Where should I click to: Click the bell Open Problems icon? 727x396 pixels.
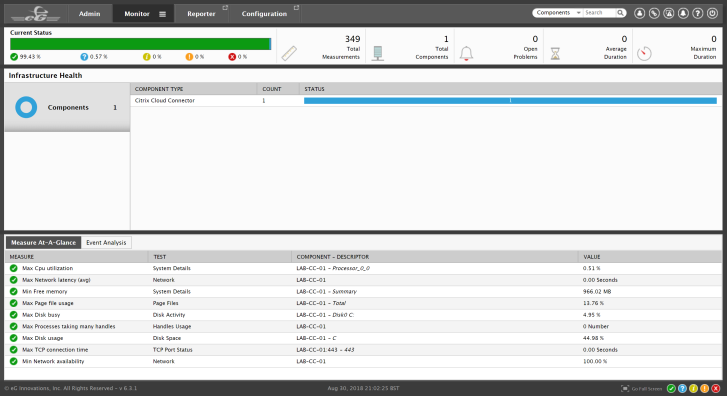click(466, 53)
